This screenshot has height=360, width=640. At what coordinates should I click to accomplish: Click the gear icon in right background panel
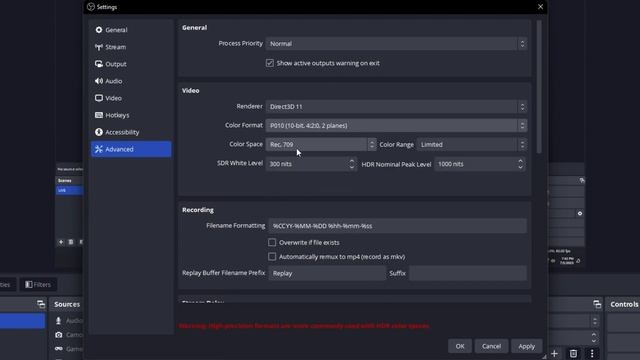[x=580, y=213]
